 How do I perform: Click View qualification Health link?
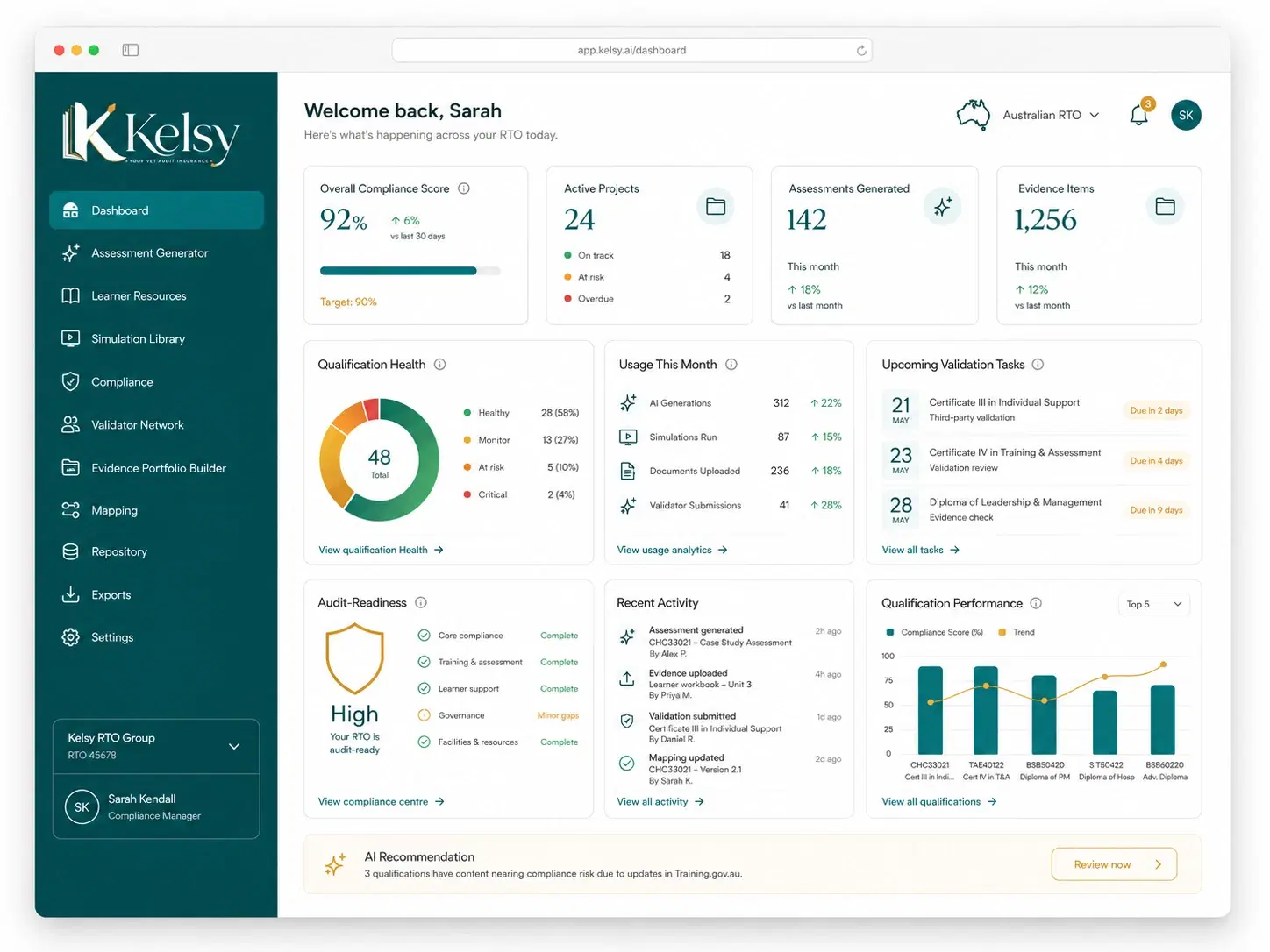tap(381, 550)
